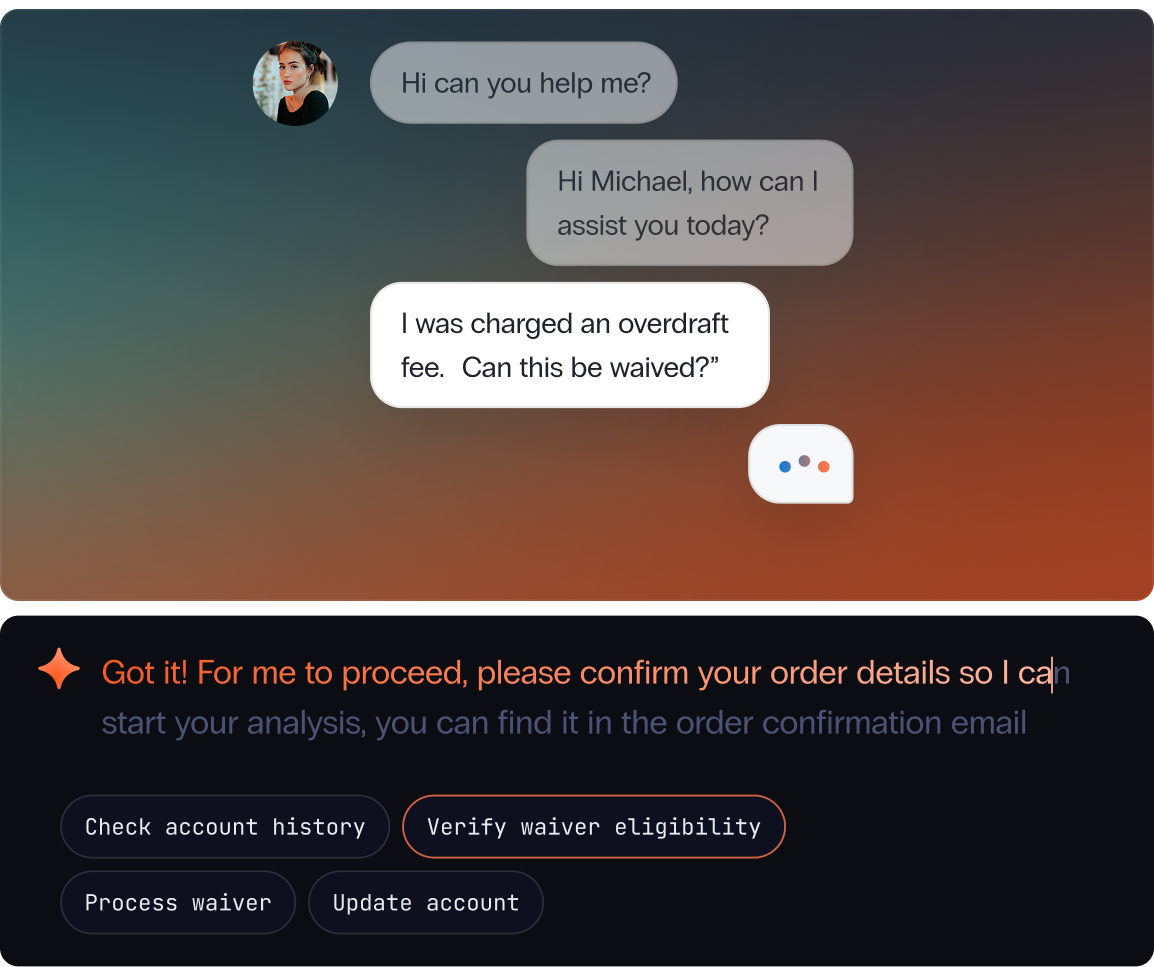Select the Hi can you help me bubble
Screen dimensions: 1154x967
pos(523,83)
